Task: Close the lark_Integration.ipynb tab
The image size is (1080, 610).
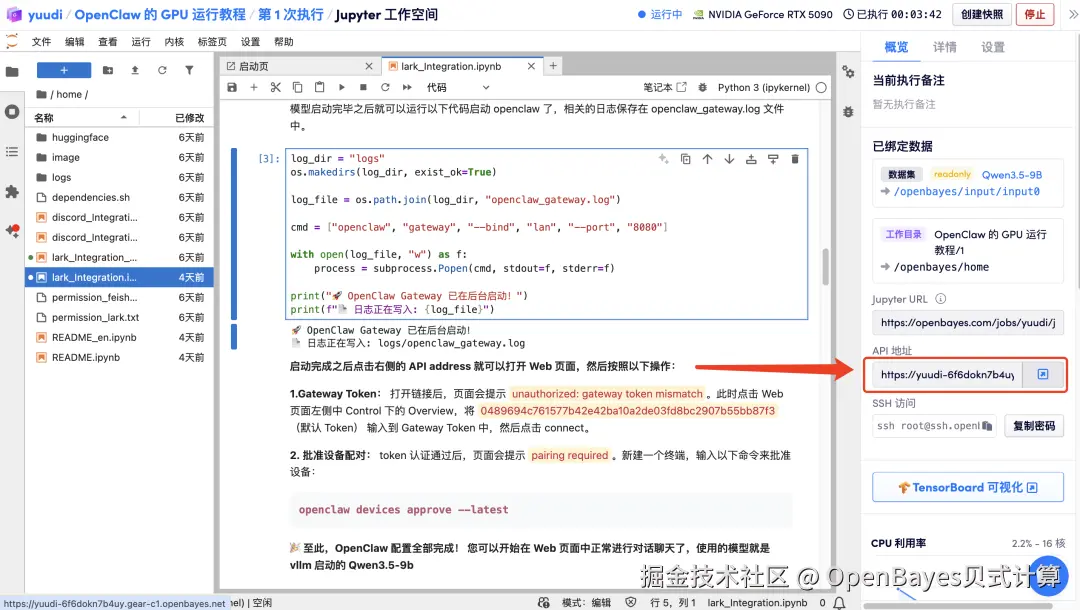Action: tap(531, 66)
